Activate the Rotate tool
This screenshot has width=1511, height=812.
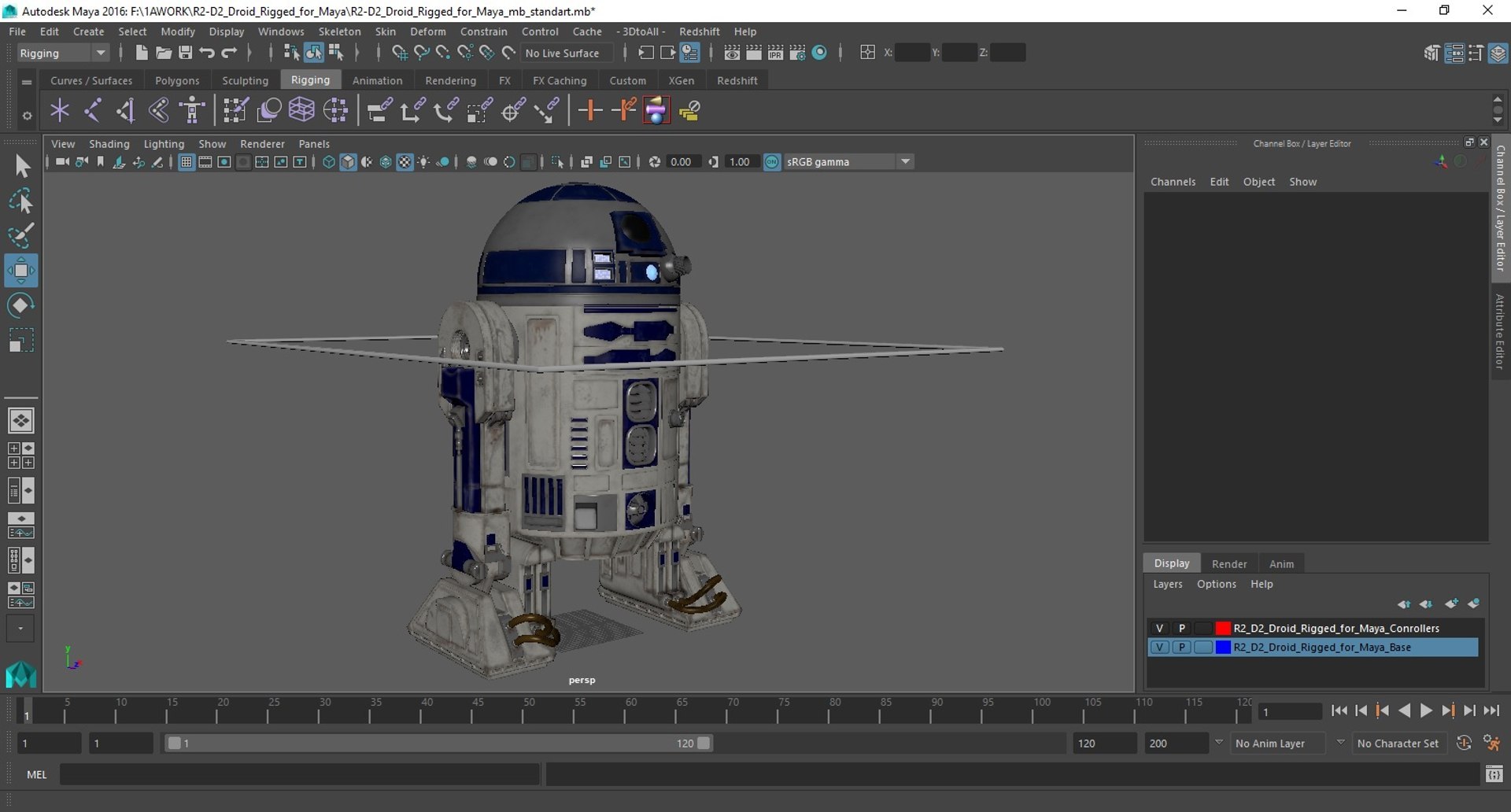(21, 305)
